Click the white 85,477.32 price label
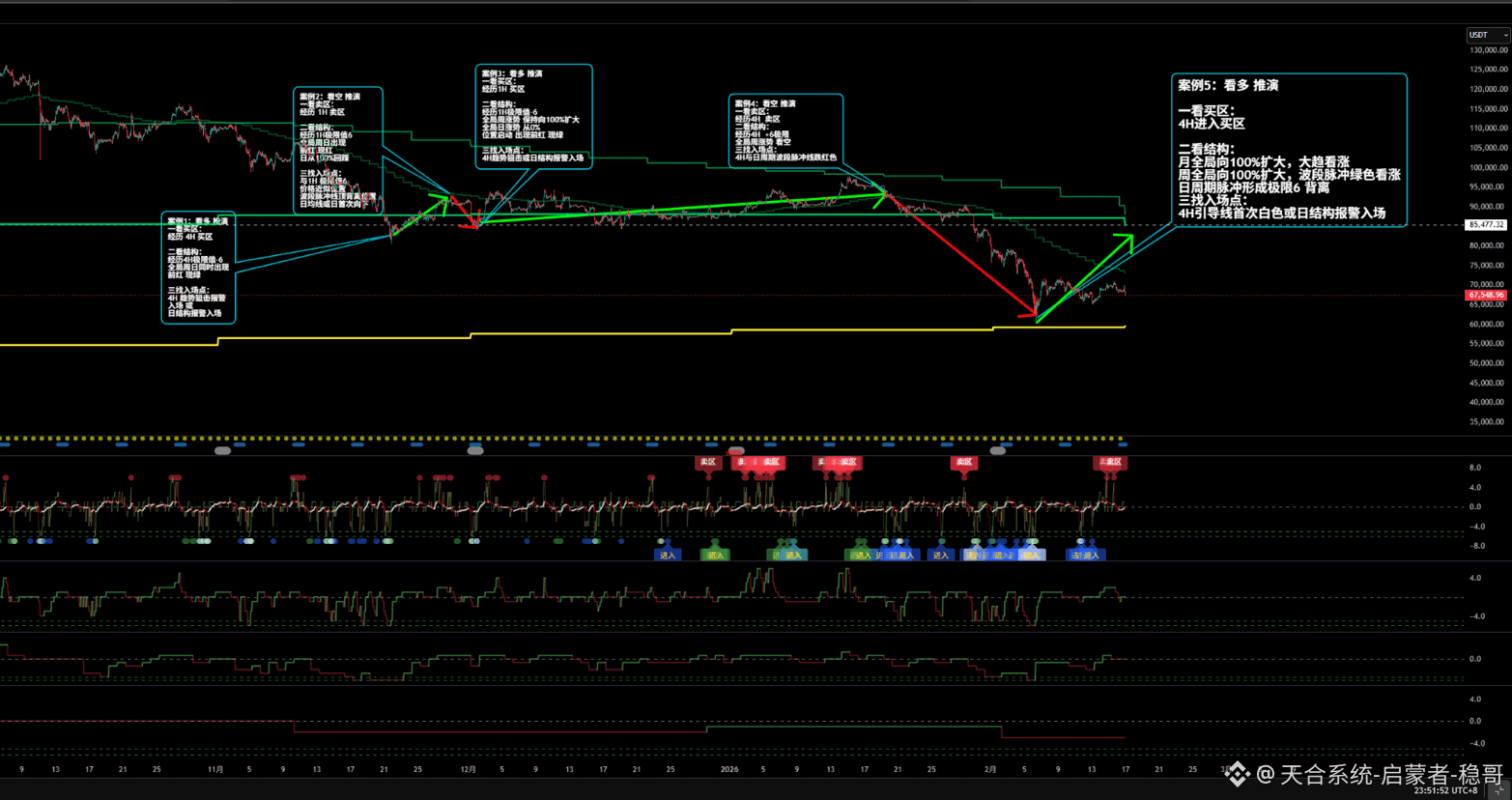1512x800 pixels. click(1485, 224)
